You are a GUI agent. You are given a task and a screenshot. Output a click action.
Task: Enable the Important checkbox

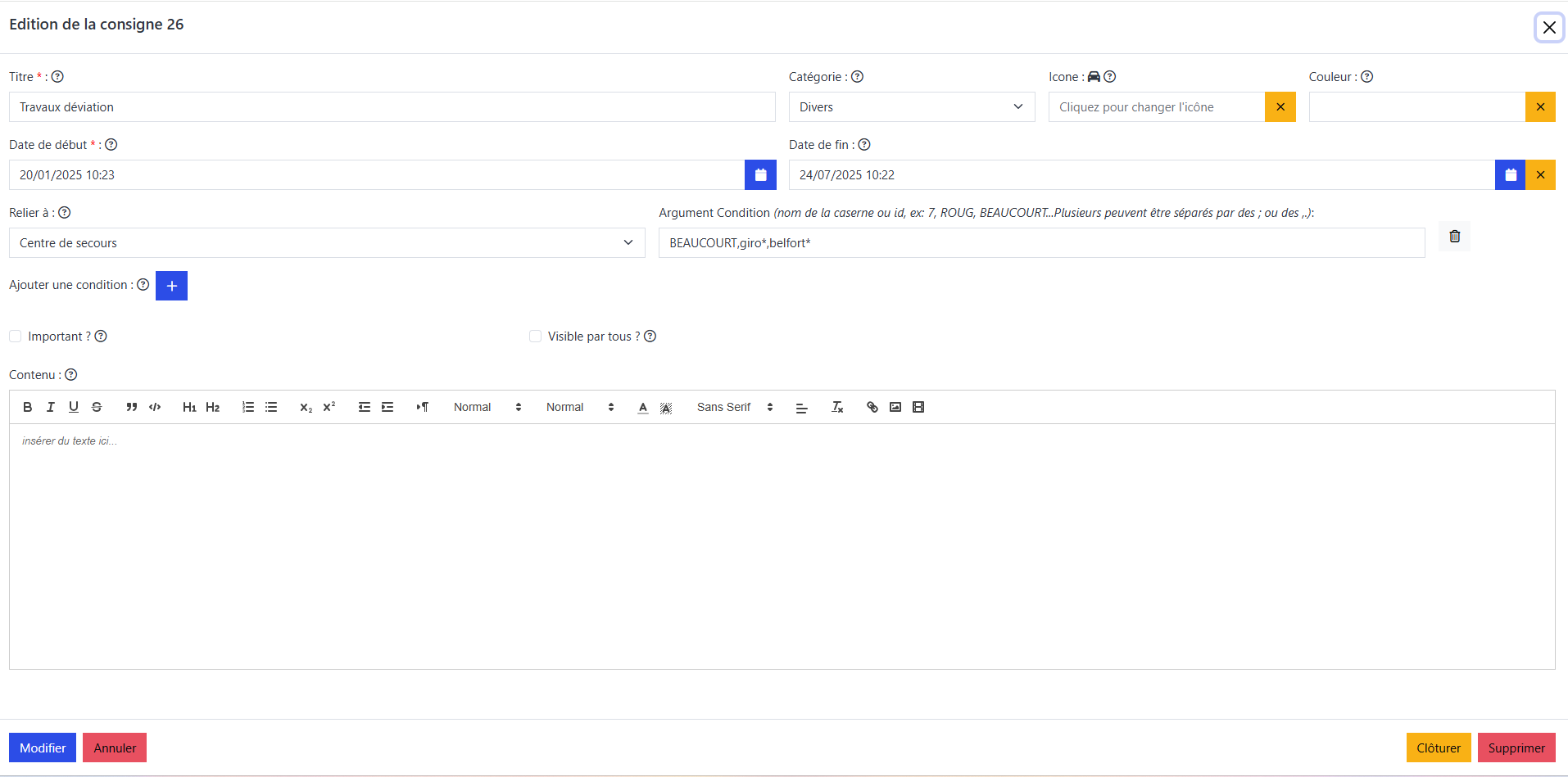[16, 337]
